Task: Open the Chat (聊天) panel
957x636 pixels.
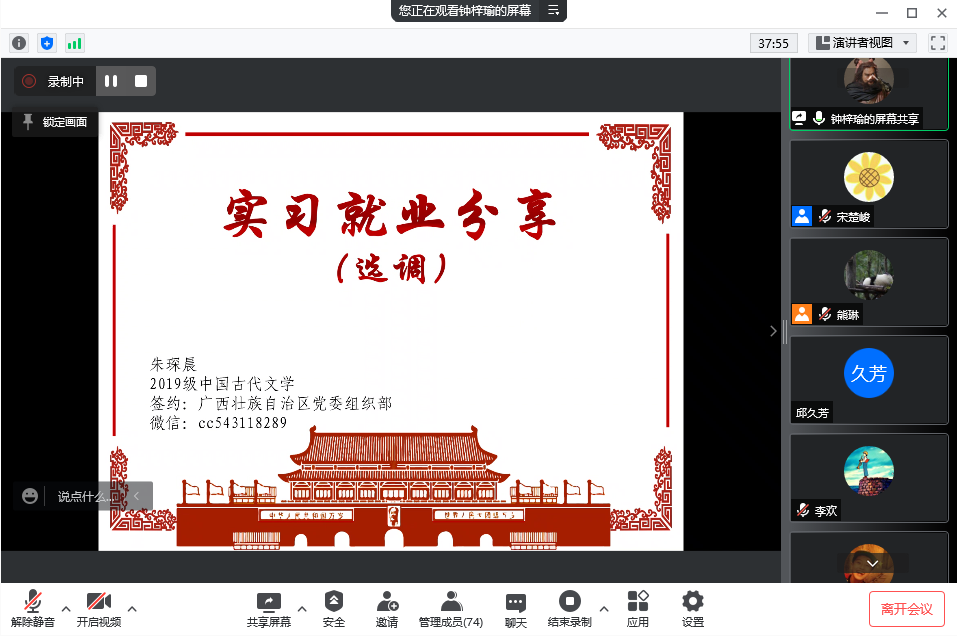Action: pos(515,608)
